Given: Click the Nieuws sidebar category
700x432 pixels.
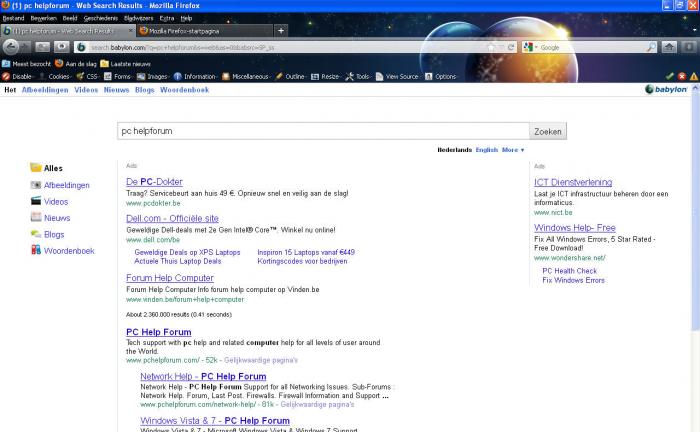Looking at the screenshot, I should [50, 218].
